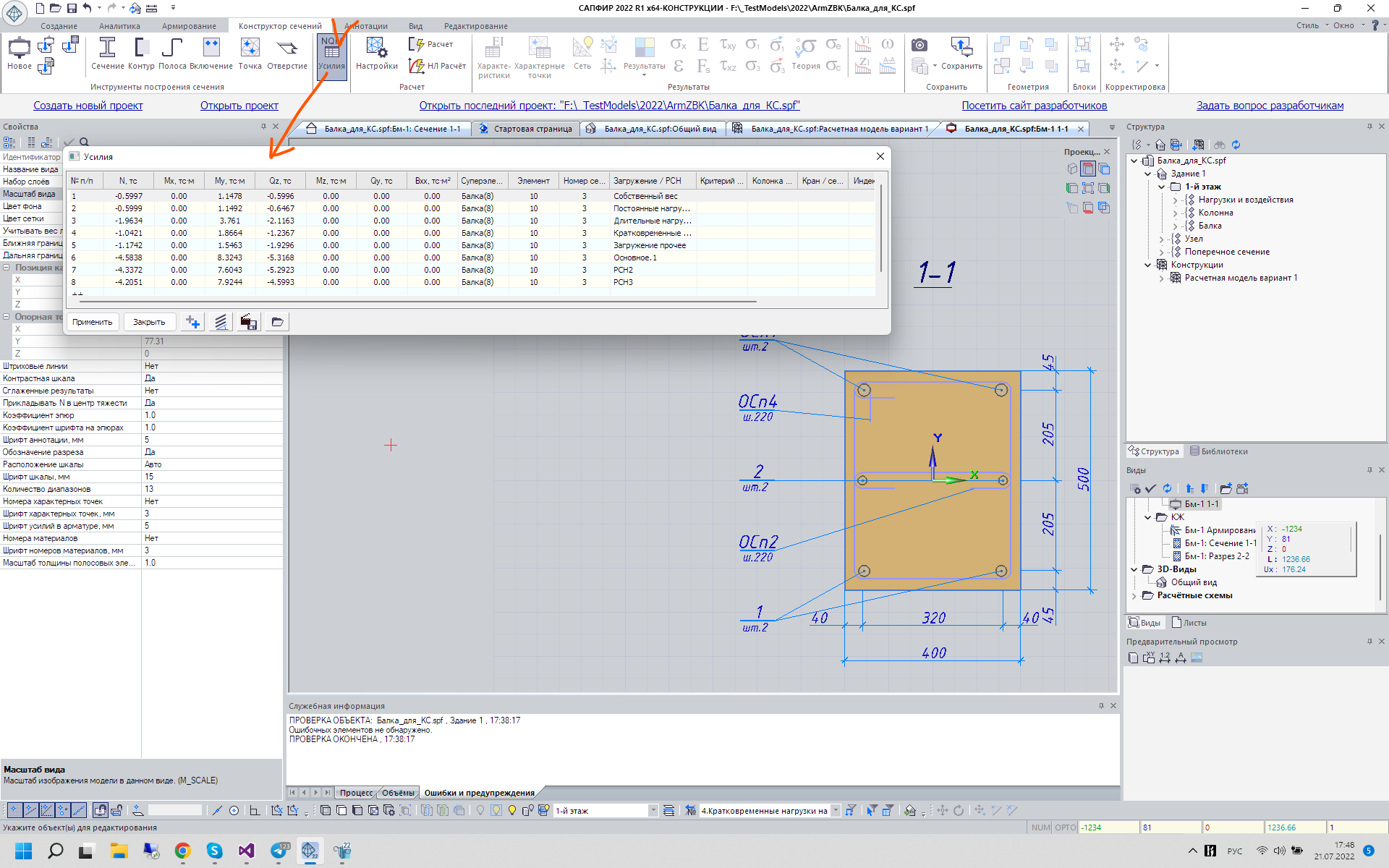The image size is (1389, 868).
Task: Click the Отверстие (hole) tool
Action: (287, 55)
